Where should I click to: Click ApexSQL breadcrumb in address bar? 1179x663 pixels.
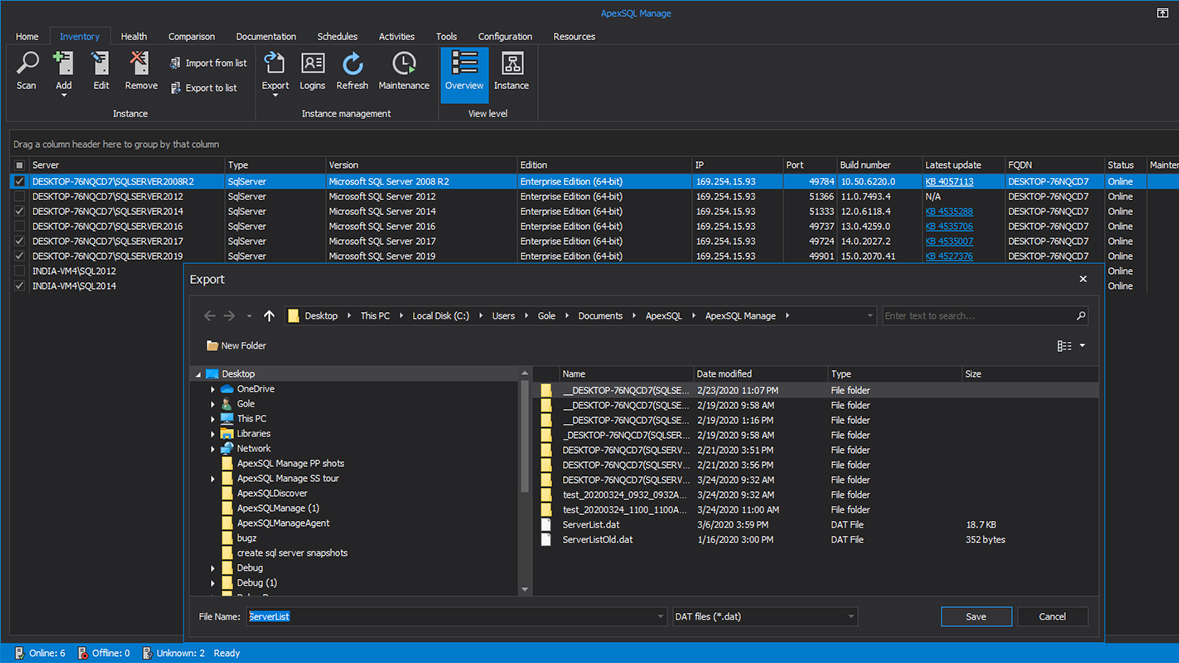[663, 316]
